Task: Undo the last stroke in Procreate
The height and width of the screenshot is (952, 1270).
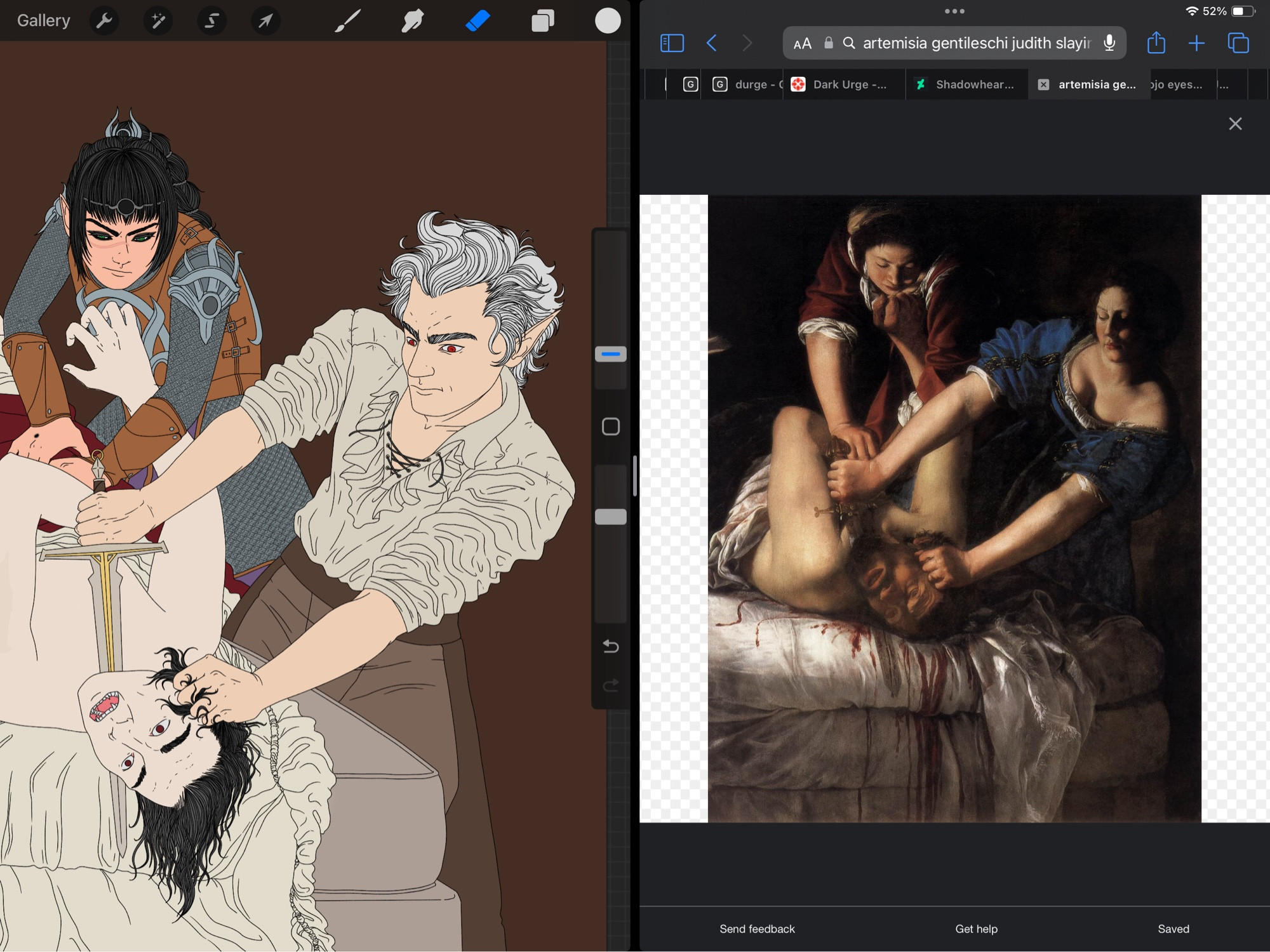Action: point(611,646)
